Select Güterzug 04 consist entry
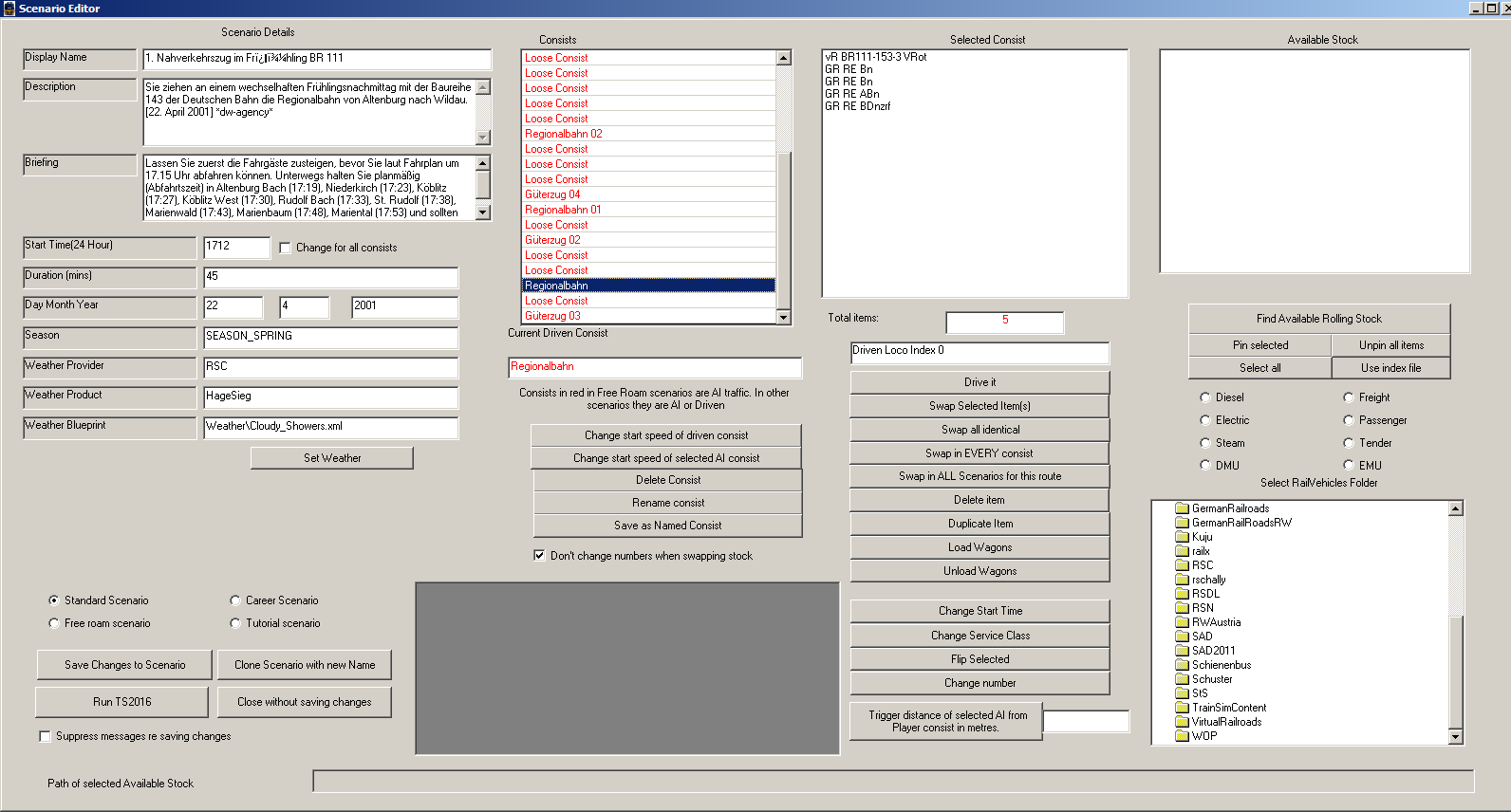Screen dimensions: 1511x812 [552, 194]
